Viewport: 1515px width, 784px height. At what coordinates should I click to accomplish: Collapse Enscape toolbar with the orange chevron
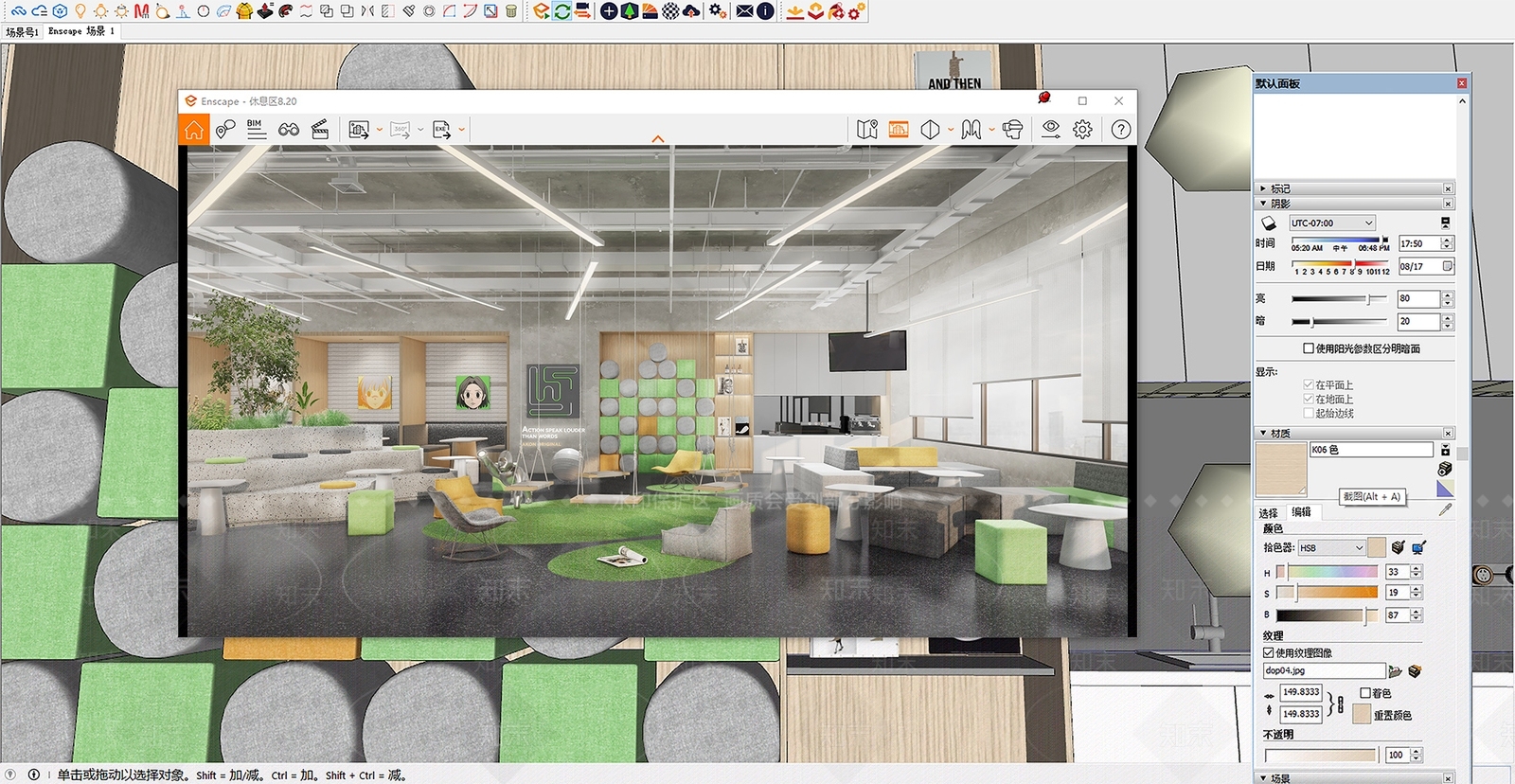click(658, 139)
